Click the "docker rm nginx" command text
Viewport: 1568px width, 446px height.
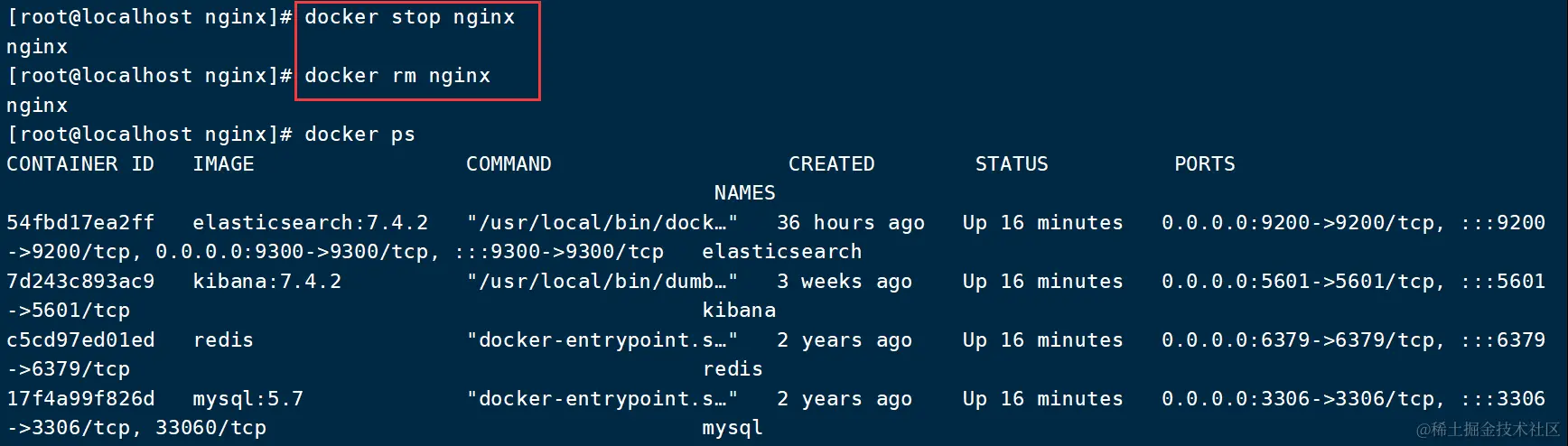(x=397, y=76)
